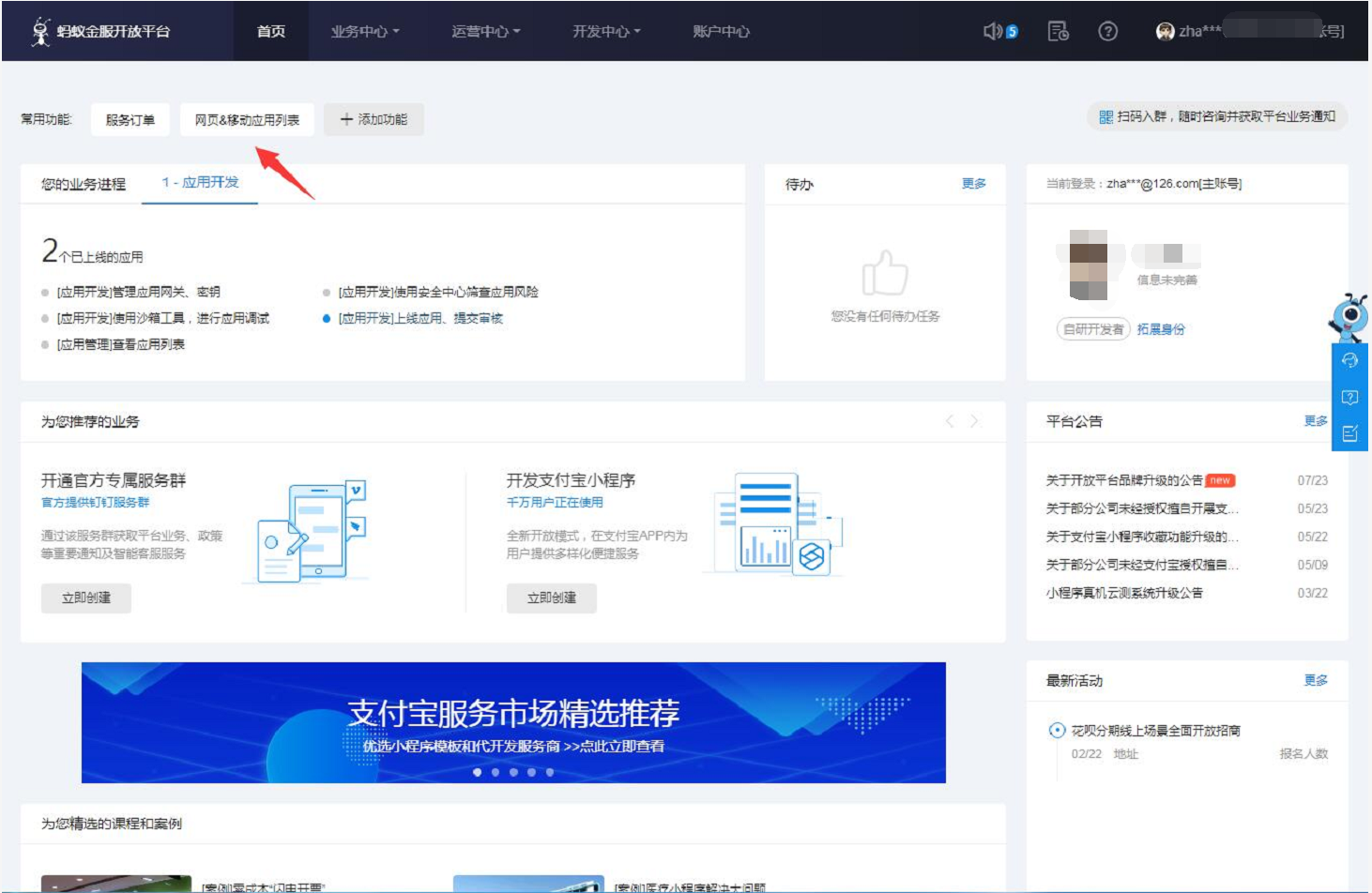1372x893 pixels.
Task: Expand the 运营中心 dropdown menu
Action: coord(486,31)
